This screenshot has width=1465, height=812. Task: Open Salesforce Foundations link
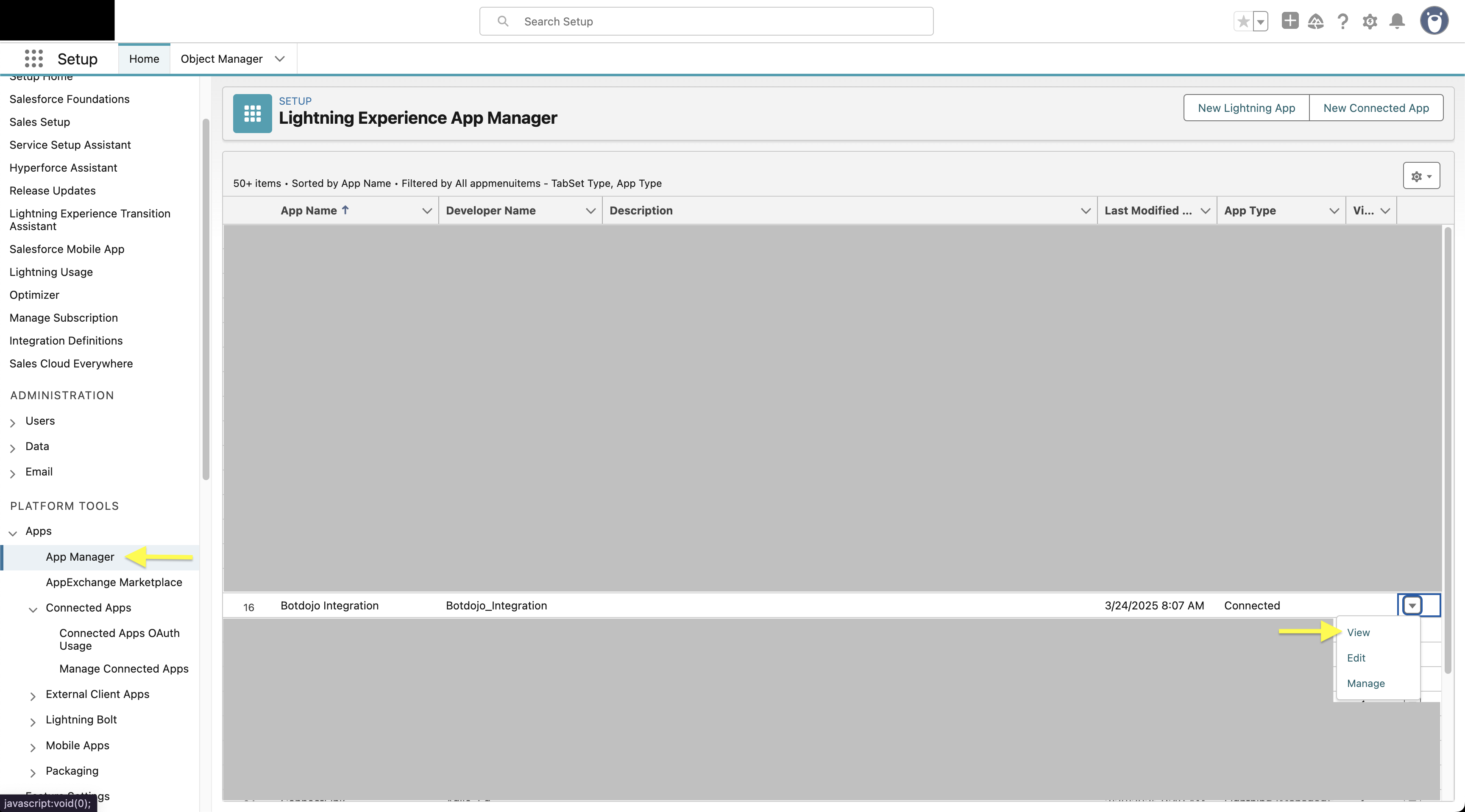tap(70, 99)
